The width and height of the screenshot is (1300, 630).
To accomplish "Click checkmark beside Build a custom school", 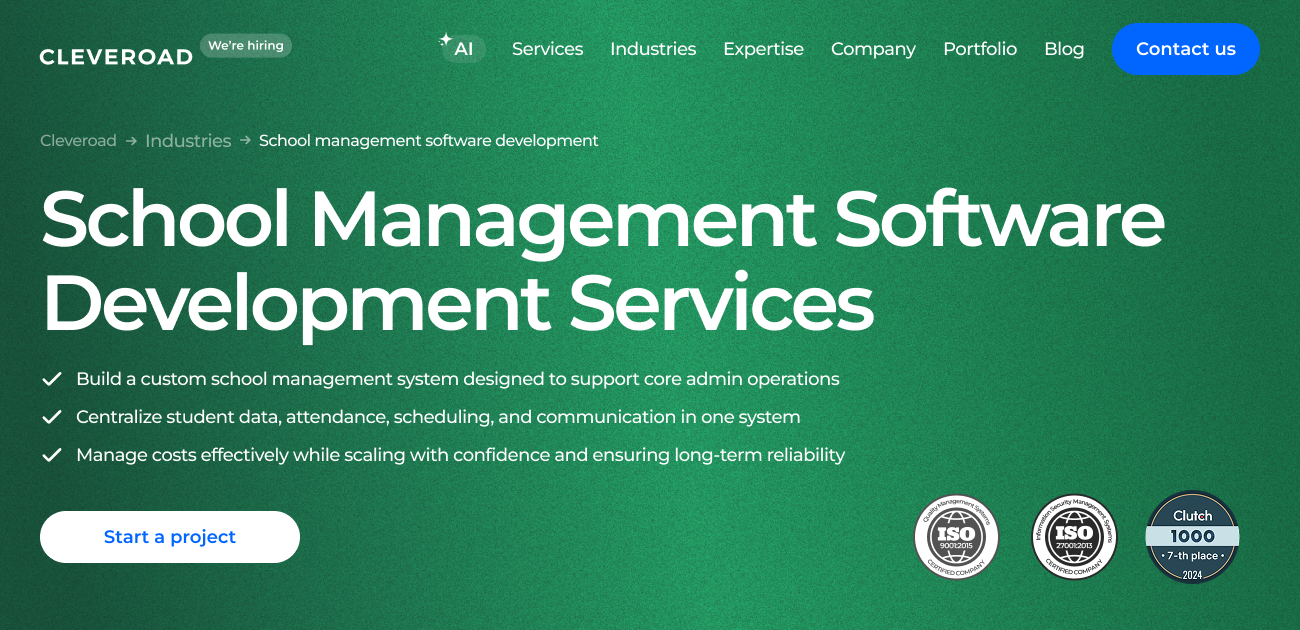I will point(51,379).
